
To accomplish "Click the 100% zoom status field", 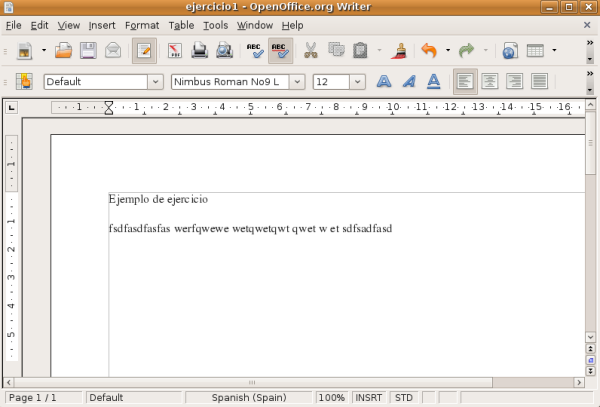I will click(x=331, y=397).
